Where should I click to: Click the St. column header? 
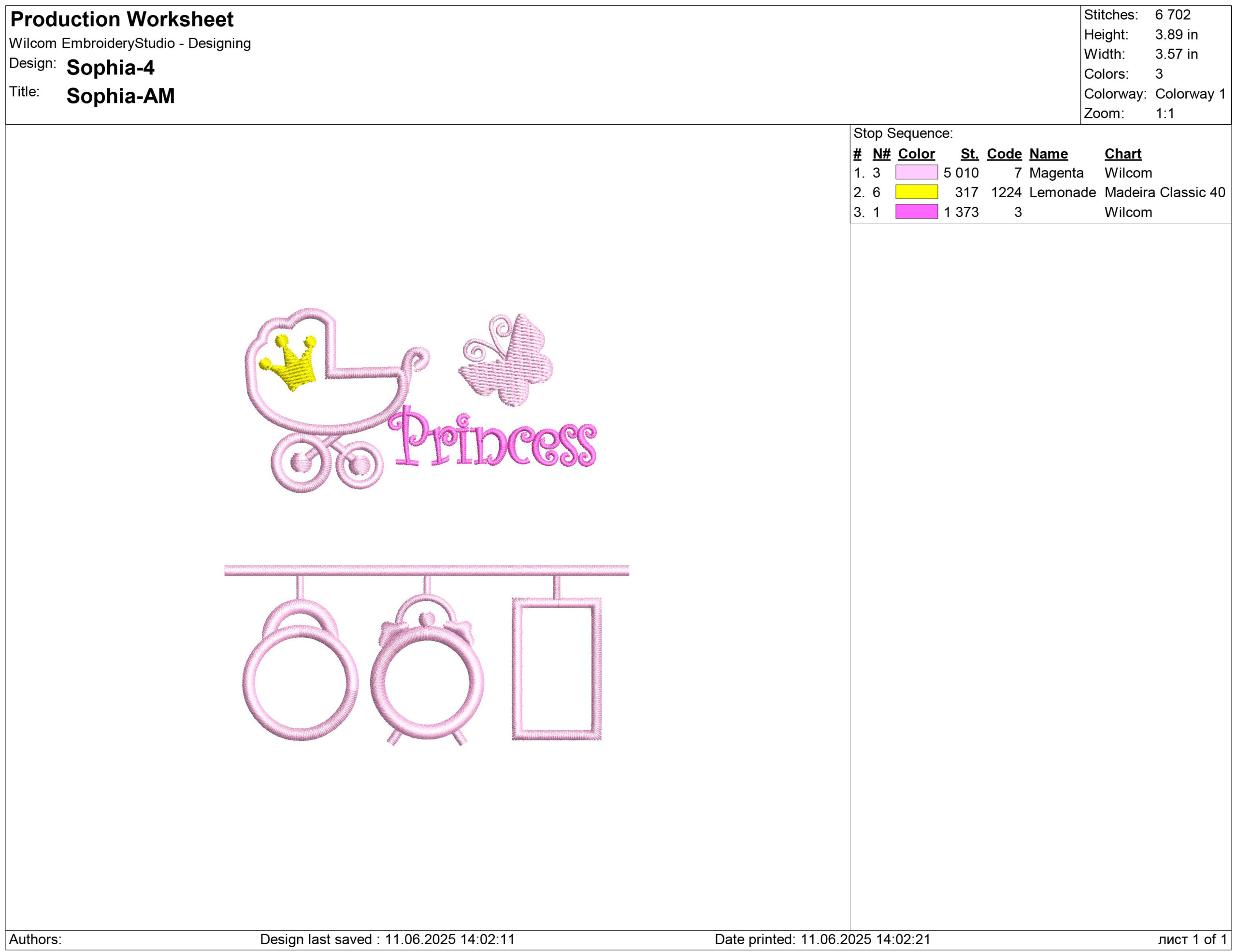(x=969, y=154)
